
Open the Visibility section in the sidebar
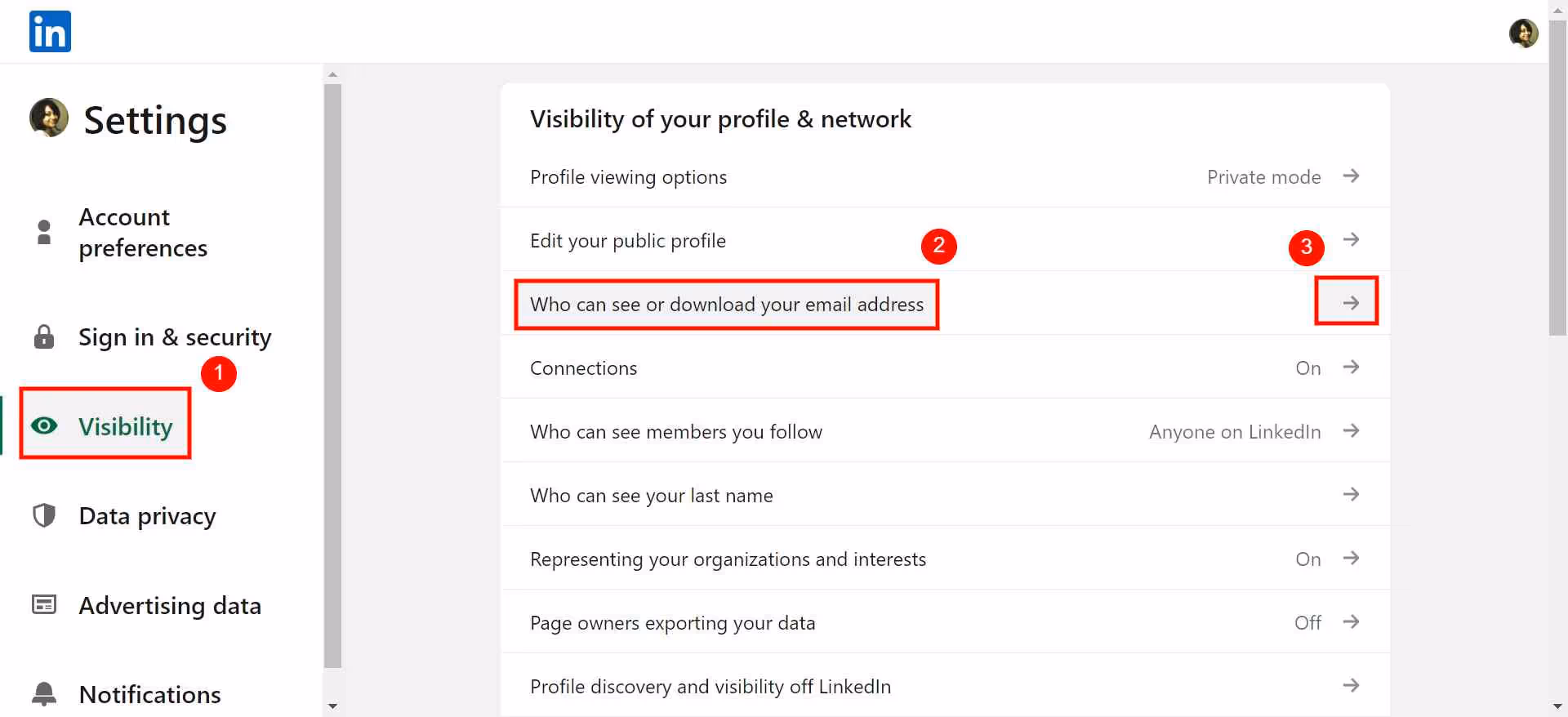point(125,425)
